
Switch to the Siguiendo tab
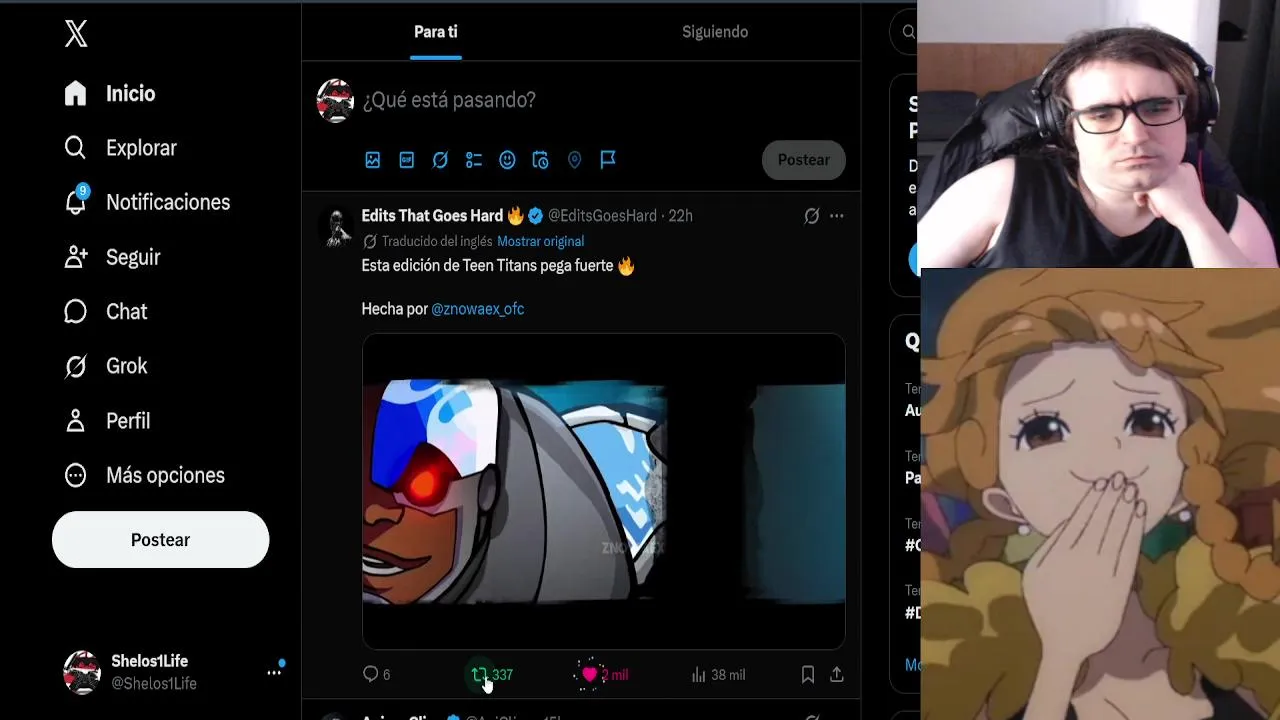pos(715,32)
